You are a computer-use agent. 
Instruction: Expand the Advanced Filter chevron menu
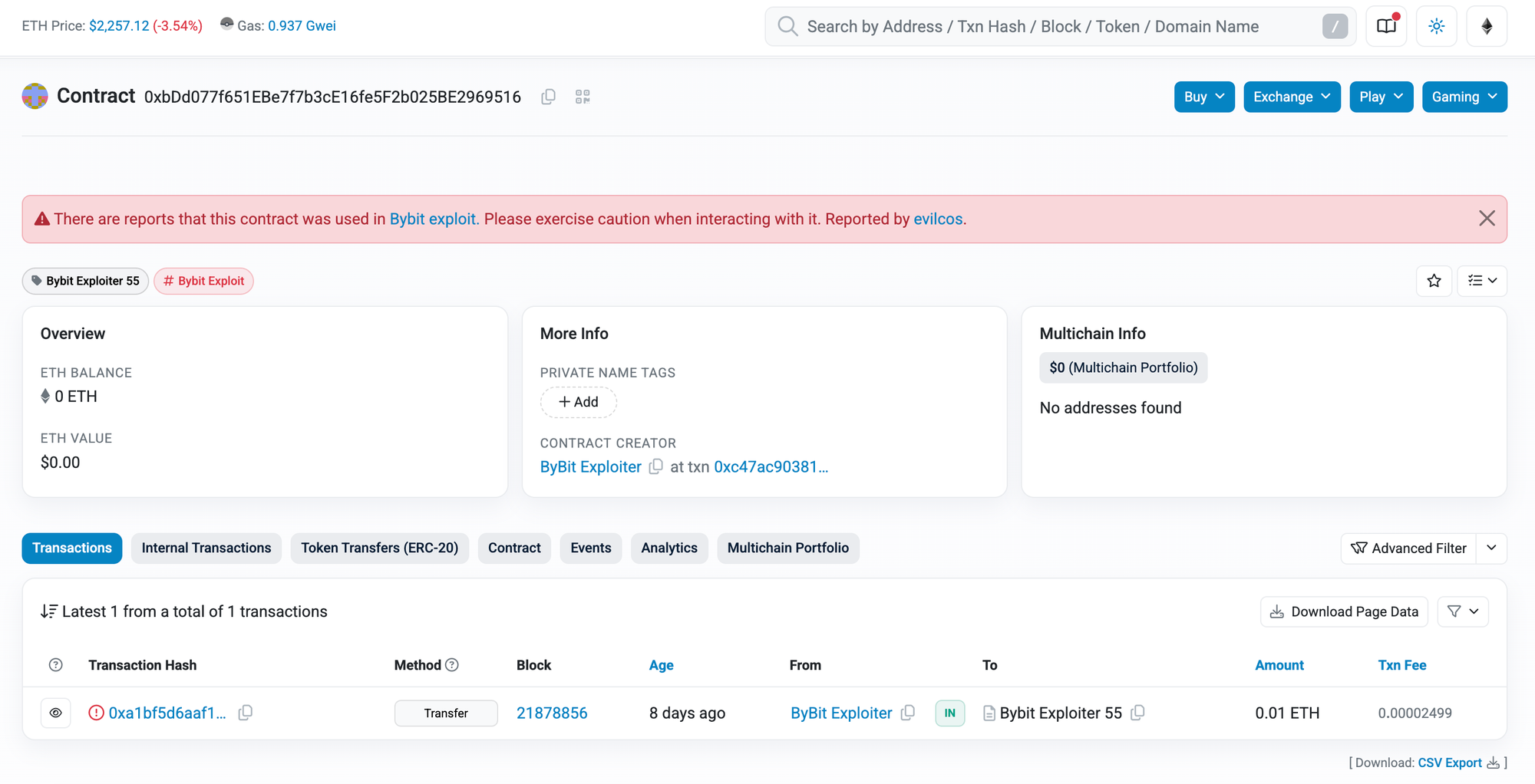pos(1491,548)
